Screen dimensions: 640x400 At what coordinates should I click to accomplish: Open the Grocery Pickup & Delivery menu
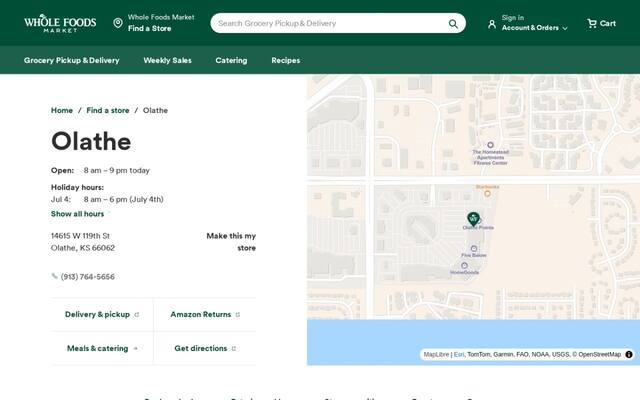pos(71,60)
